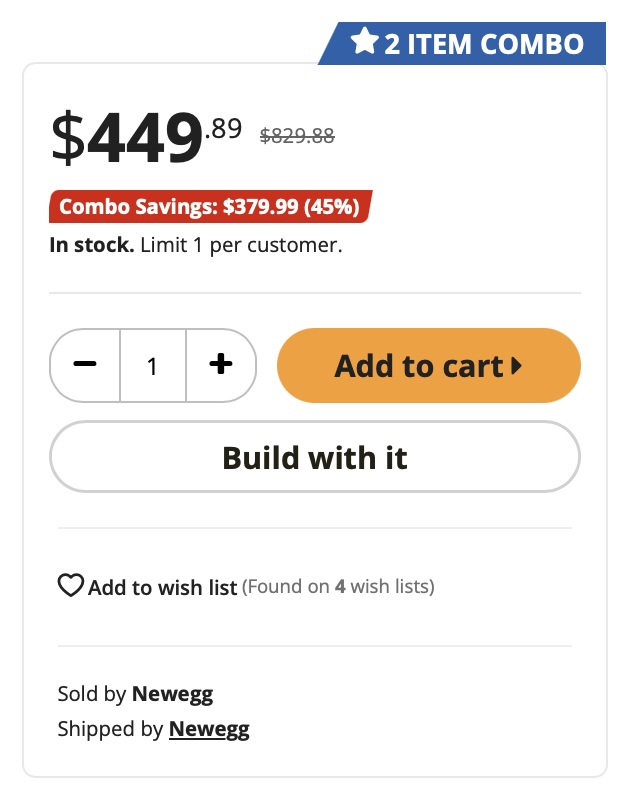Click Add to wish list link
The height and width of the screenshot is (800, 640).
pos(162,587)
